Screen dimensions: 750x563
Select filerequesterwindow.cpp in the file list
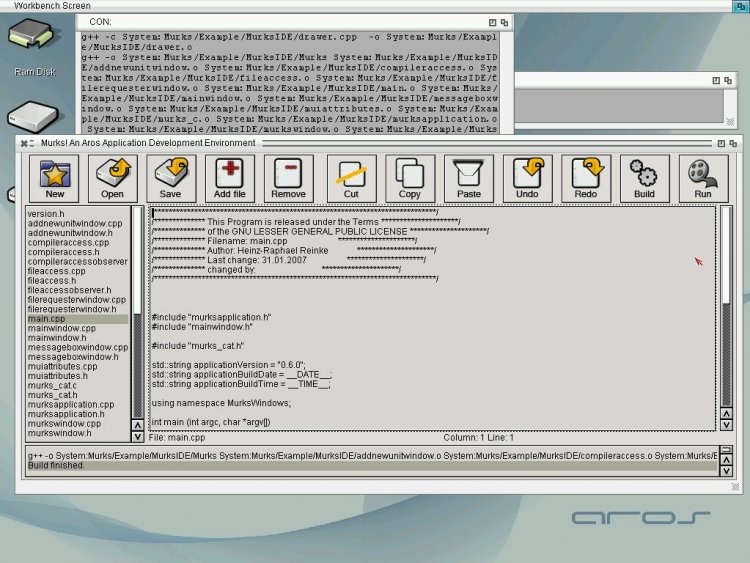(x=77, y=300)
